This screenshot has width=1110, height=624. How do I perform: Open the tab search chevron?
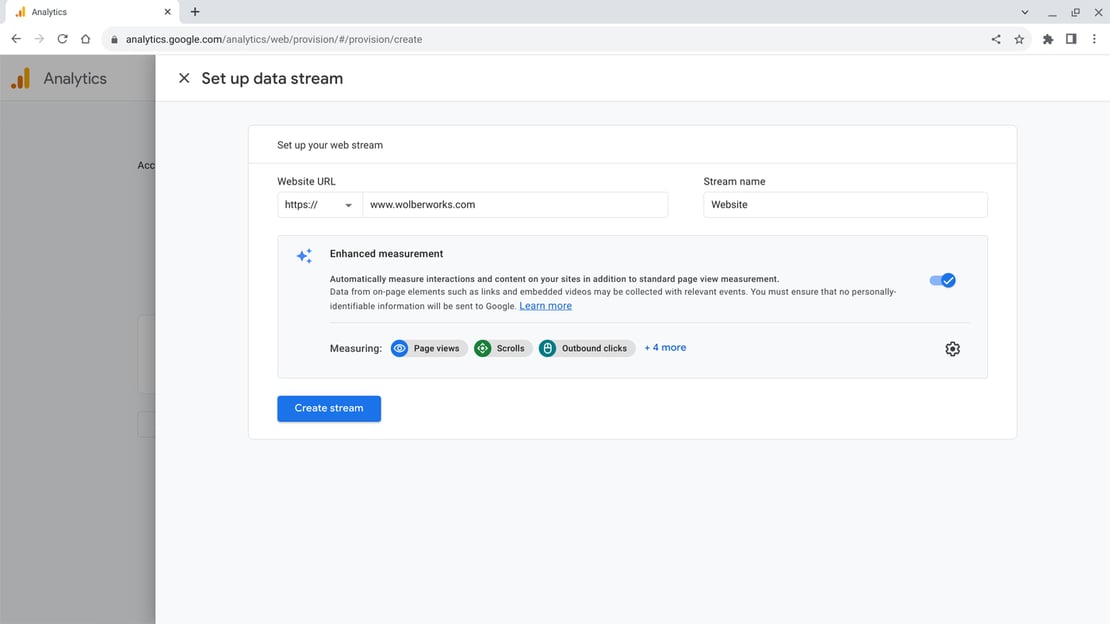click(x=1025, y=12)
